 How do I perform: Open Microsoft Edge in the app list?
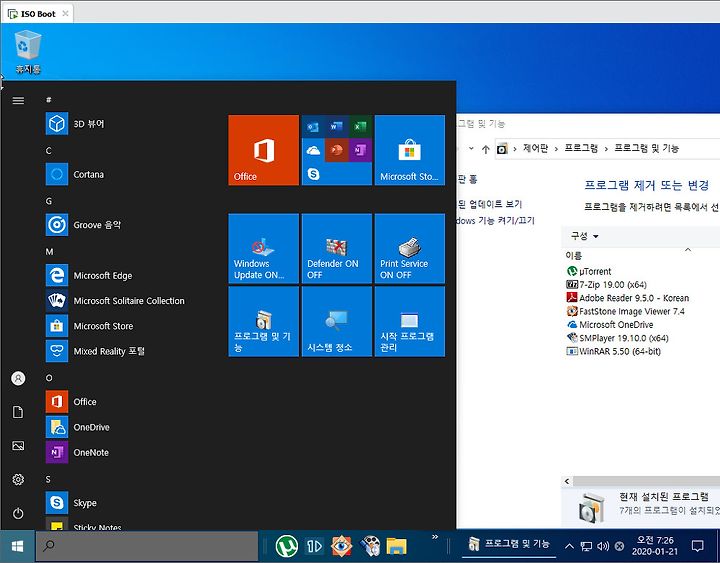pos(89,276)
